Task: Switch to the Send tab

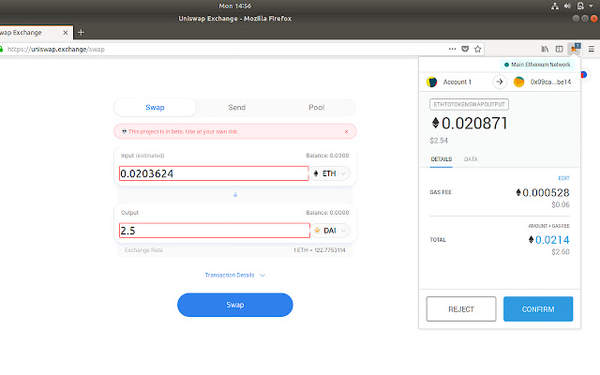Action: coord(237,108)
